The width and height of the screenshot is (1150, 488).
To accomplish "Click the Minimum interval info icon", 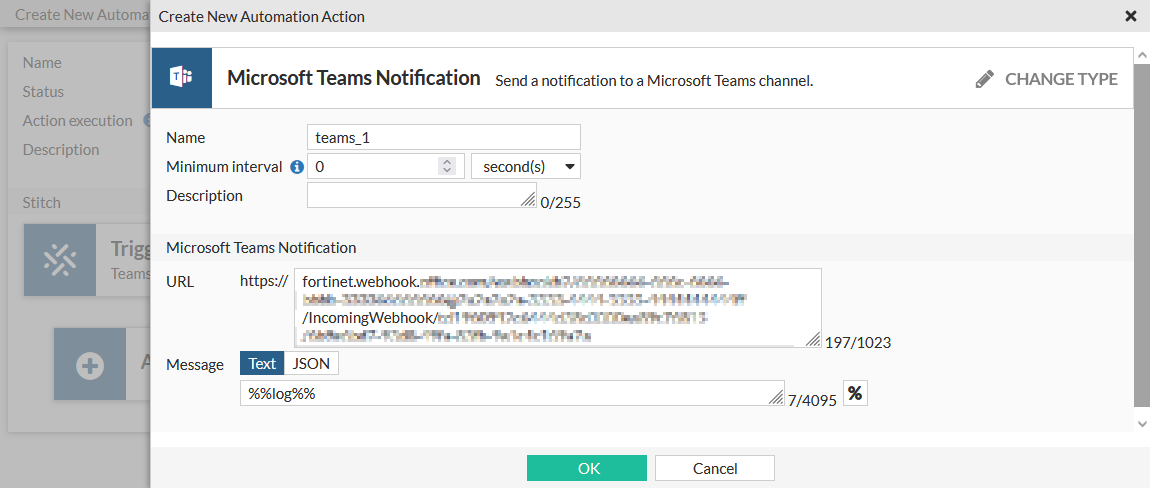I will 297,167.
